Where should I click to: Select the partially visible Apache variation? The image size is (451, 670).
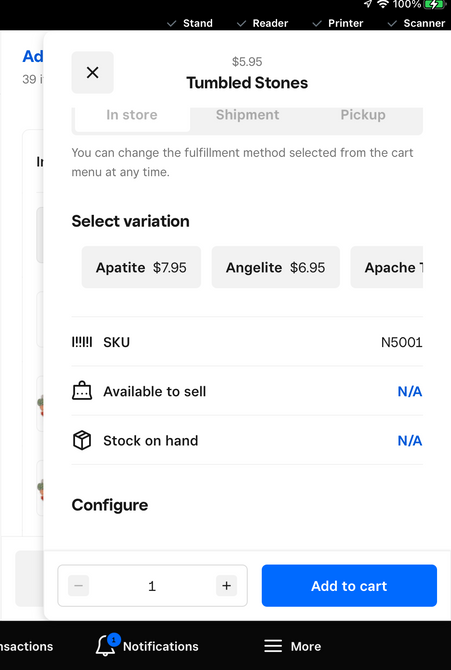[387, 267]
